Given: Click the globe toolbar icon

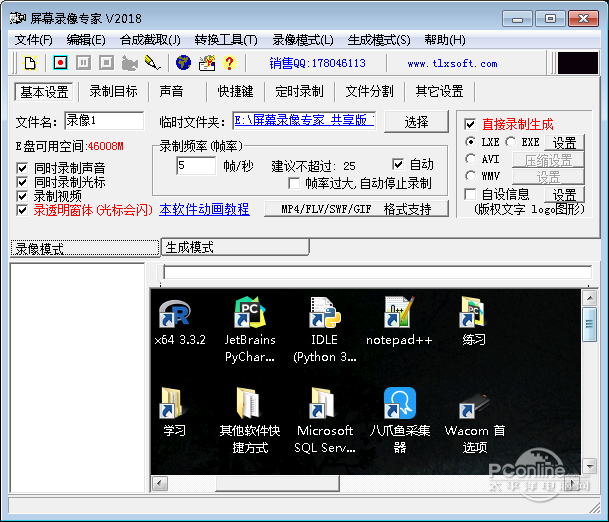Looking at the screenshot, I should point(183,63).
